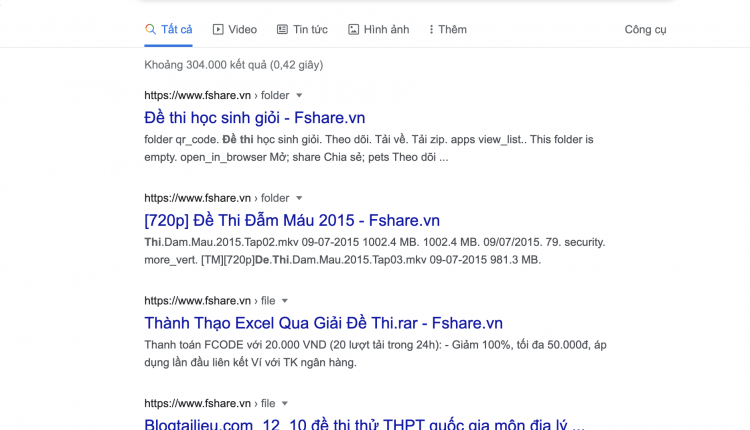
Task: Open Blogtailieu.com đề thi thử THPT result
Action: (x=364, y=424)
